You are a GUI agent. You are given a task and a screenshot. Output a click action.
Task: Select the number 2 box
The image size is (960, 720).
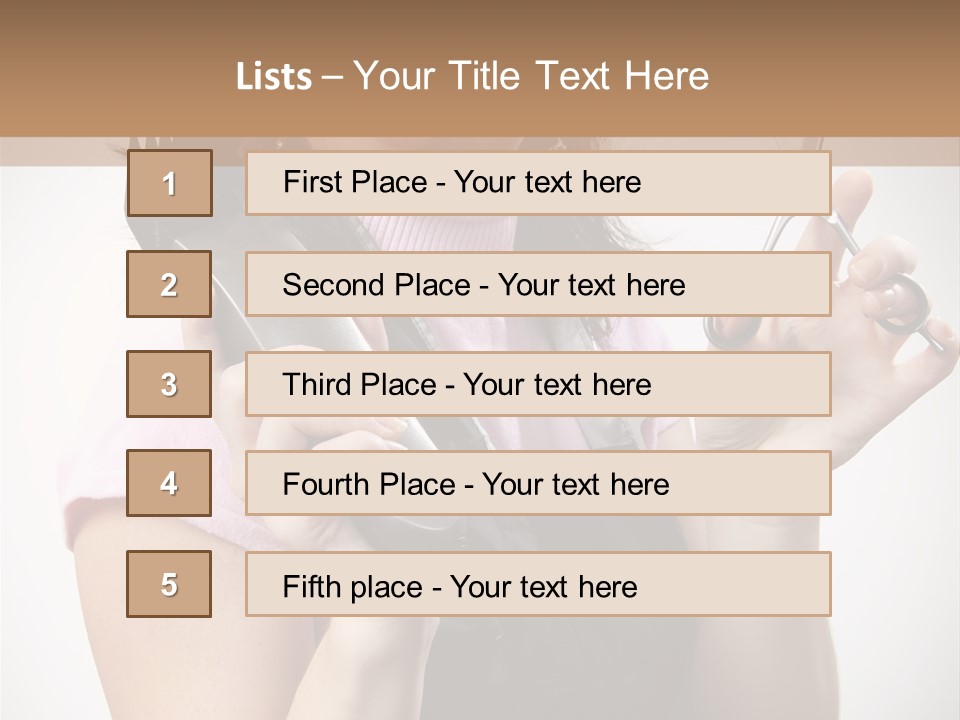pos(169,284)
